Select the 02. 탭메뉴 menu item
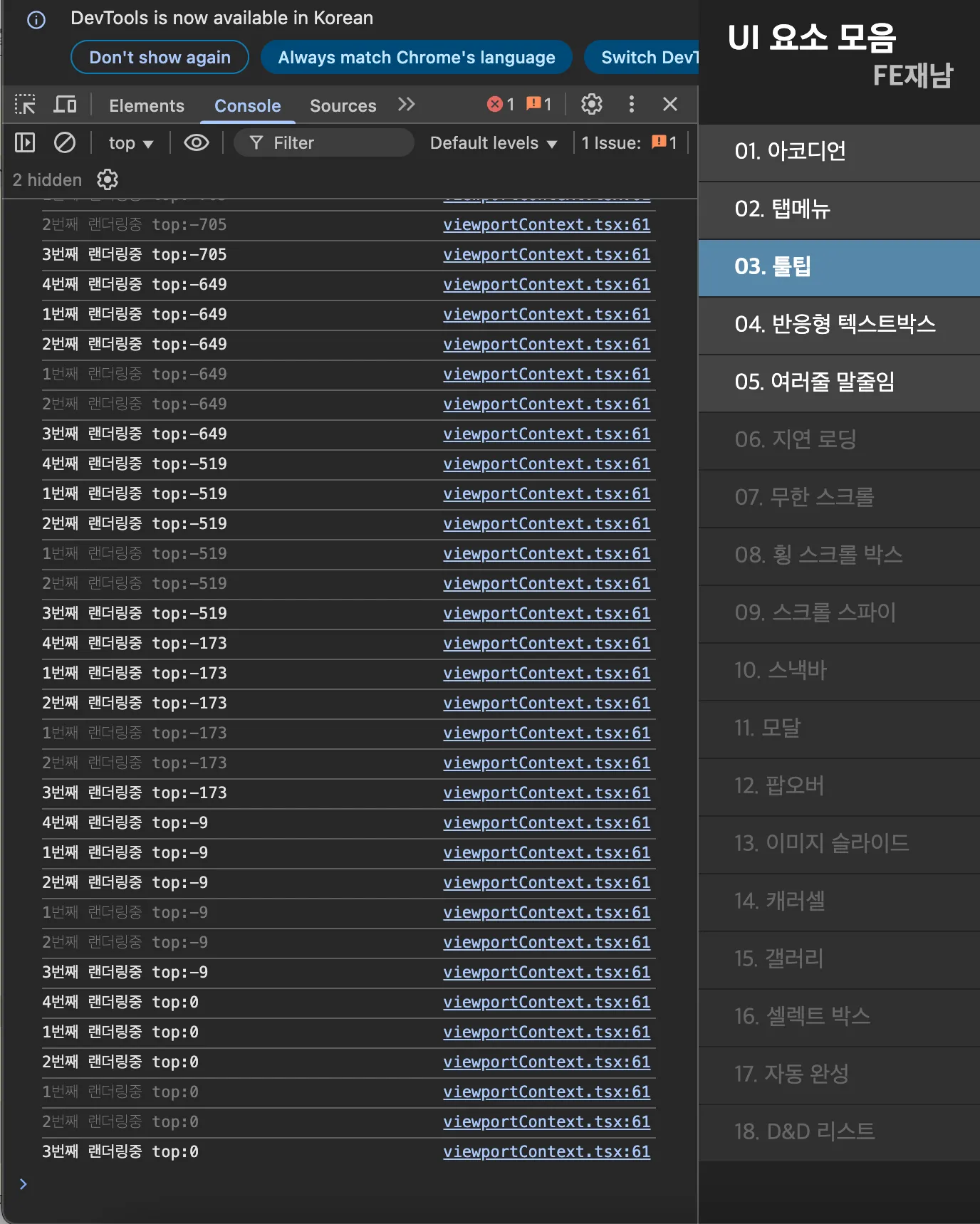The image size is (980, 1224). coord(839,209)
